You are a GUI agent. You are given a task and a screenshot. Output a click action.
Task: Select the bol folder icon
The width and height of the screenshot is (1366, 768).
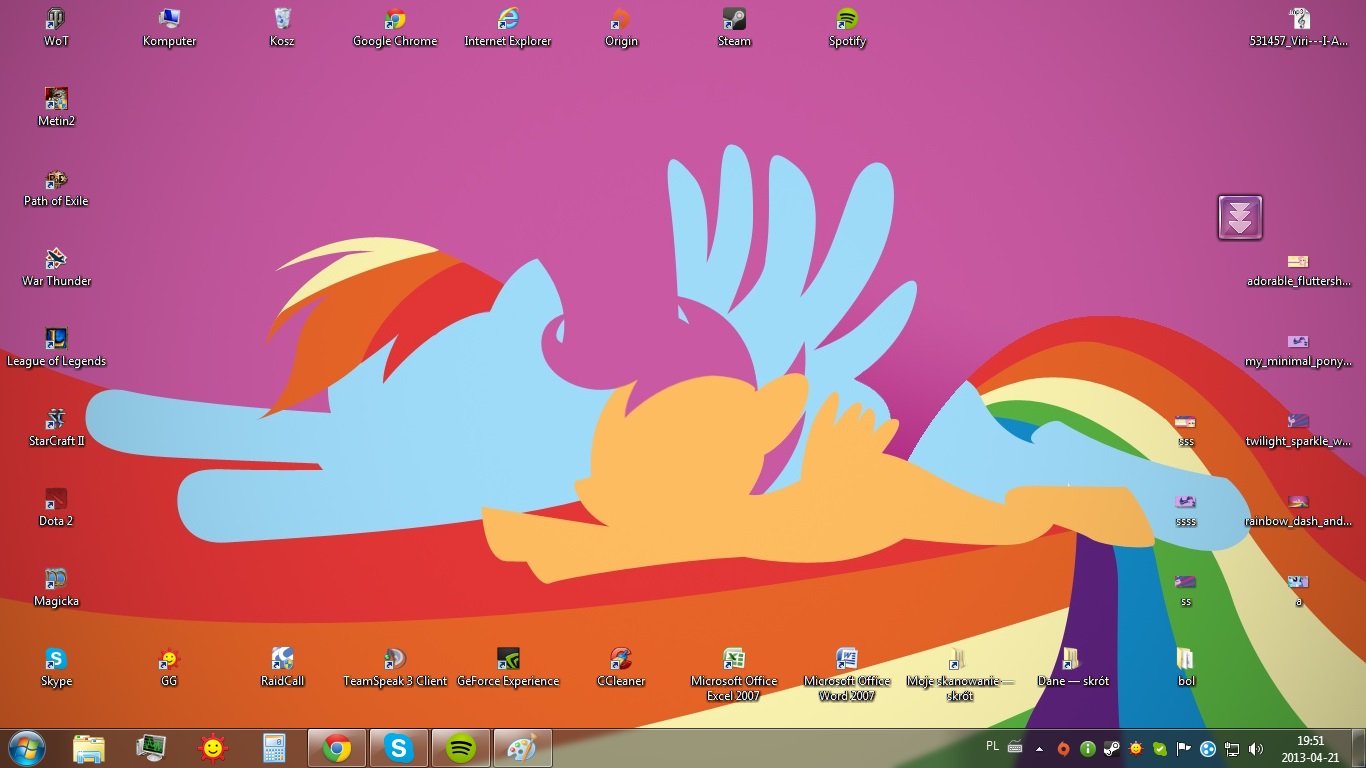[x=1186, y=668]
